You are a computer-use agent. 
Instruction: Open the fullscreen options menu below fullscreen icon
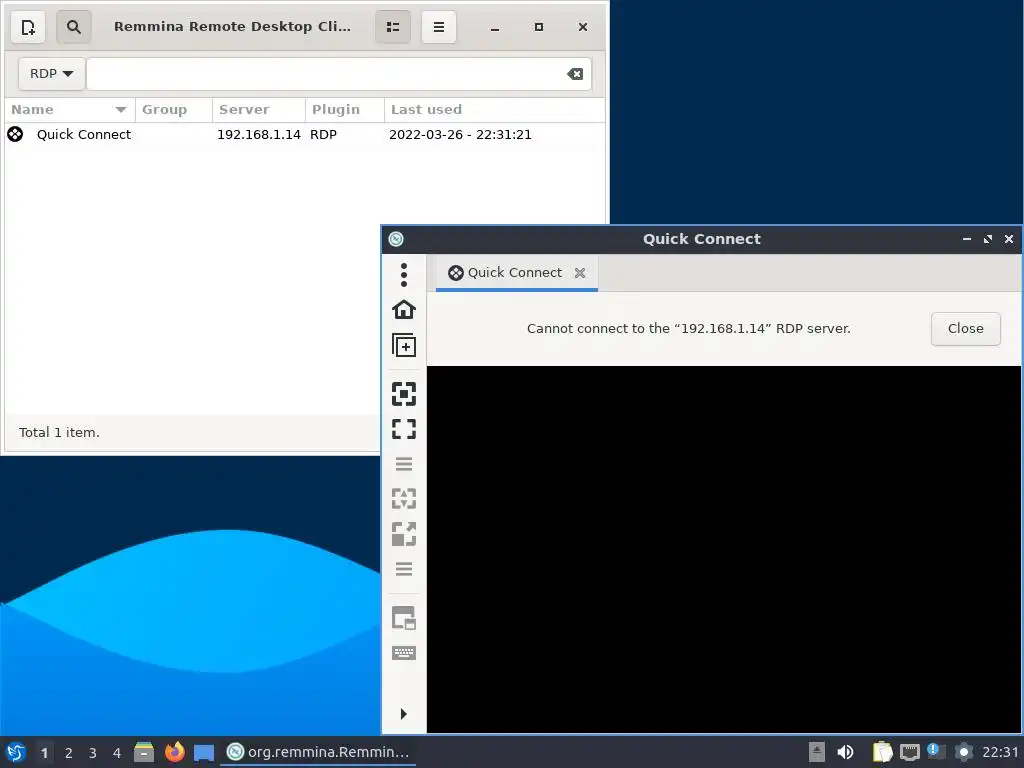point(404,464)
